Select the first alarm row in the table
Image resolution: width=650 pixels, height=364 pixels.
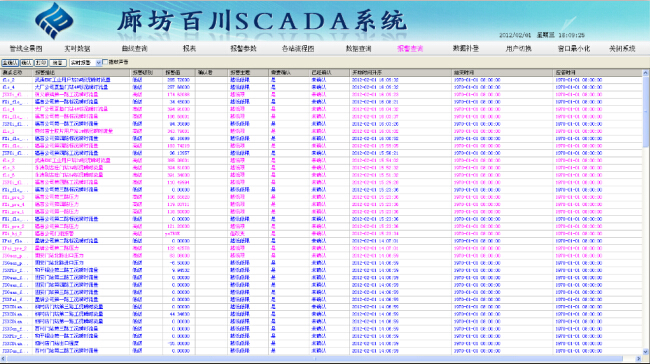[321, 80]
